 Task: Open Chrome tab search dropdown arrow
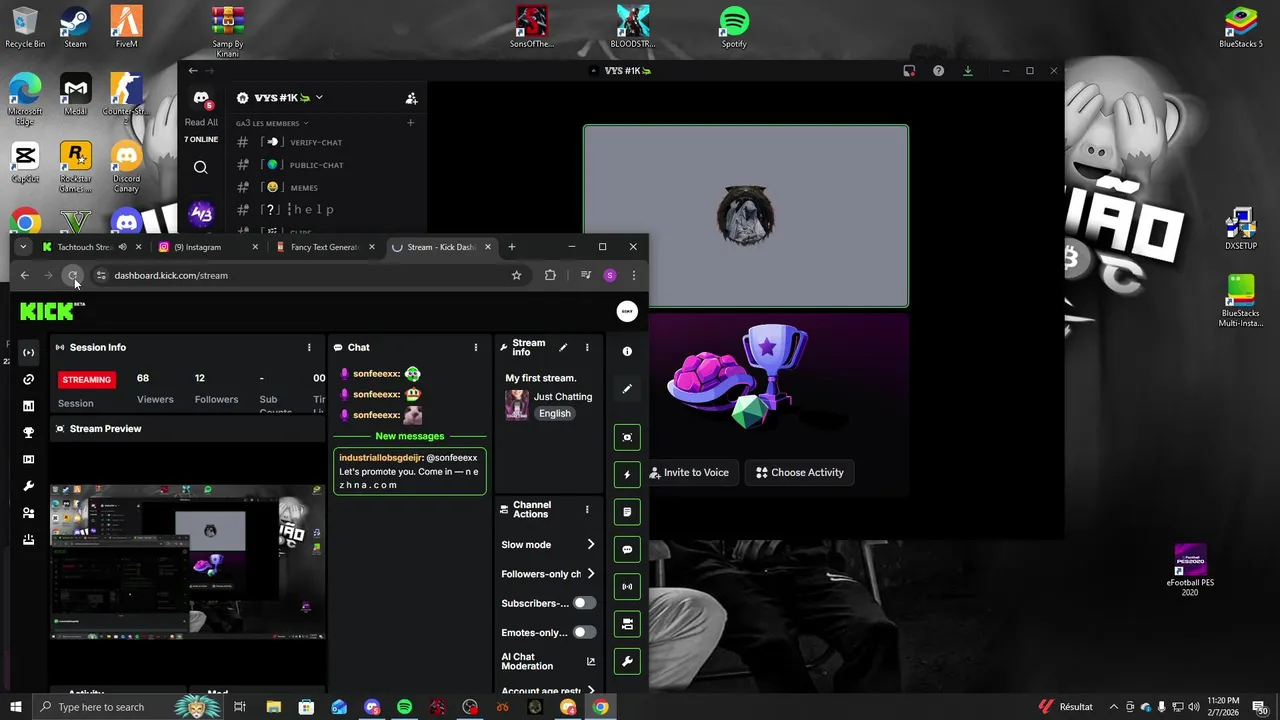(x=22, y=247)
